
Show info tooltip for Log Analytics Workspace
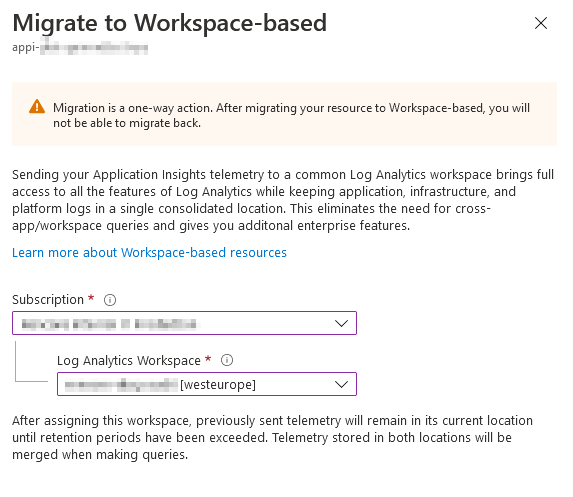click(x=227, y=360)
